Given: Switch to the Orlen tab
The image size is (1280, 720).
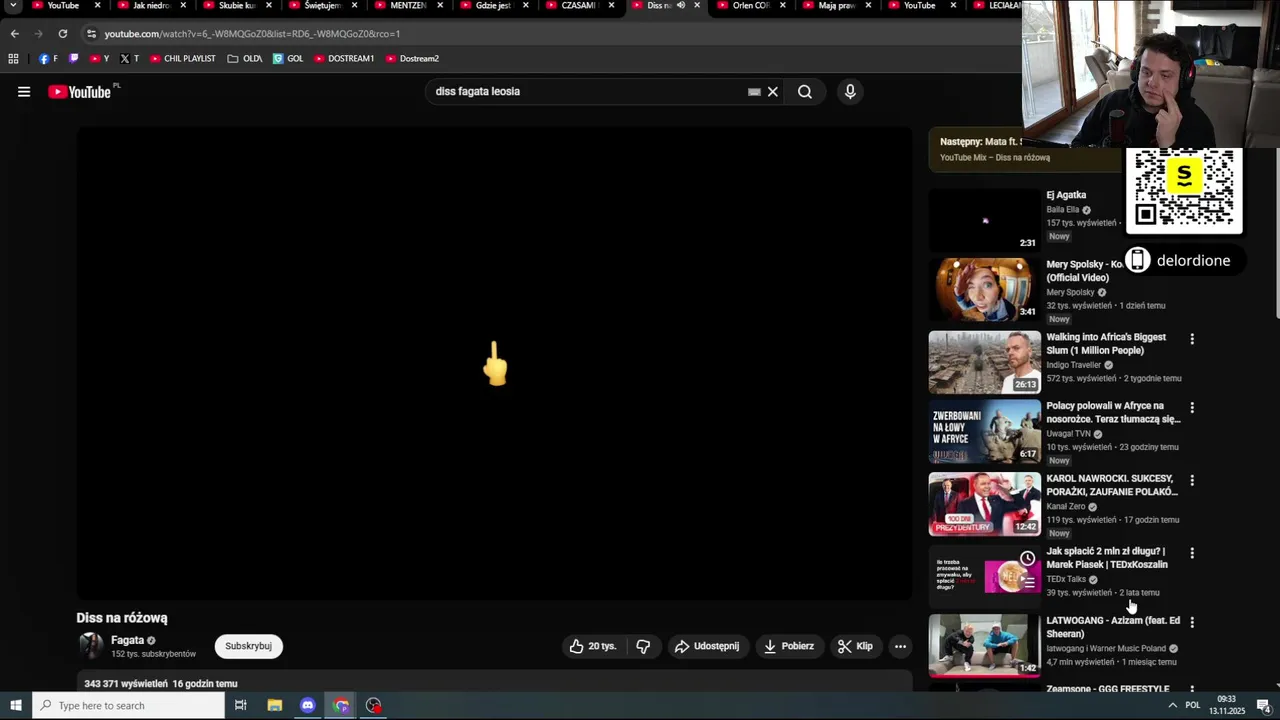Looking at the screenshot, I should click(750, 5).
